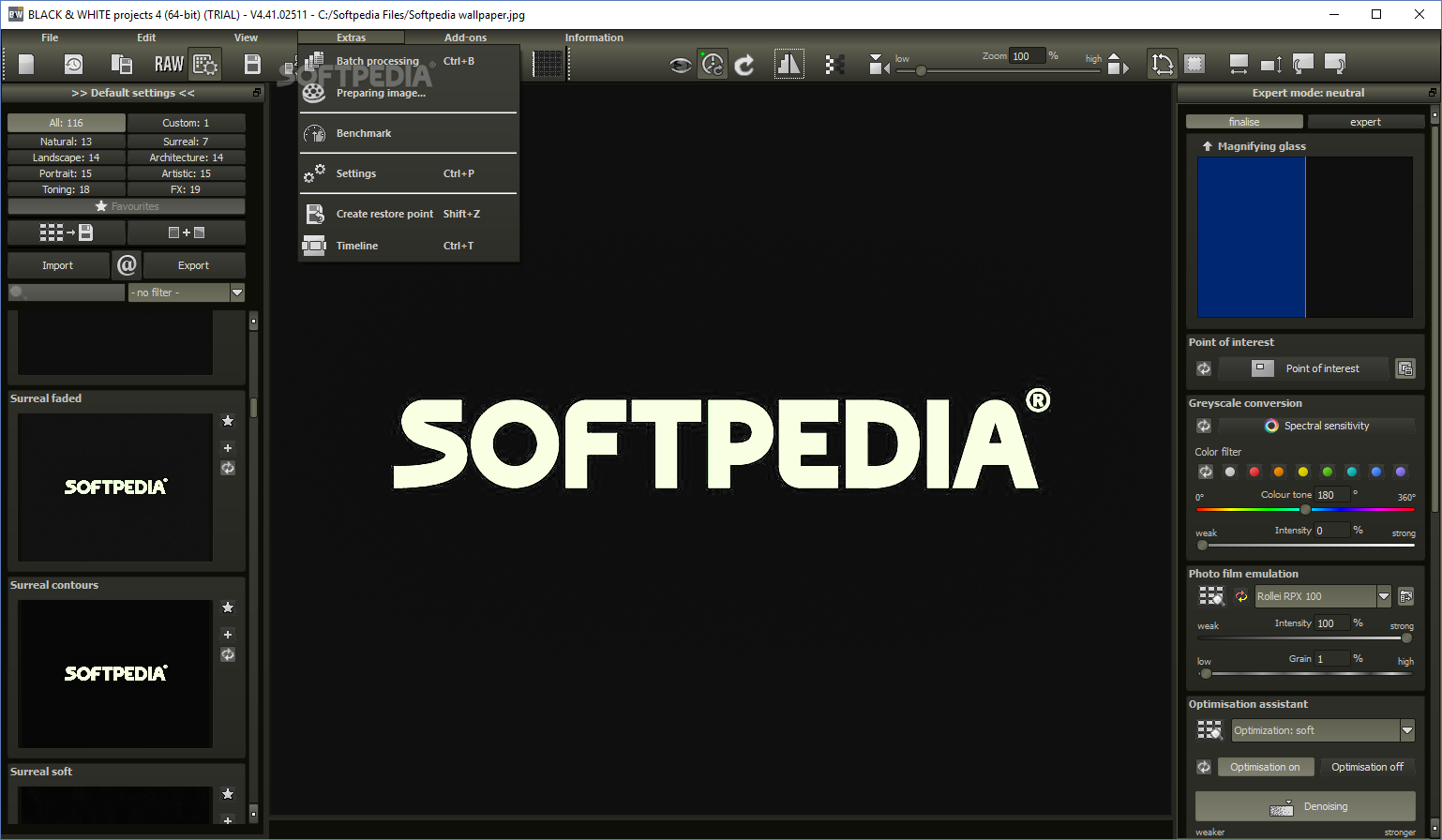Screen dimensions: 1442x840
Task: Switch to the finalise tab
Action: (1244, 122)
